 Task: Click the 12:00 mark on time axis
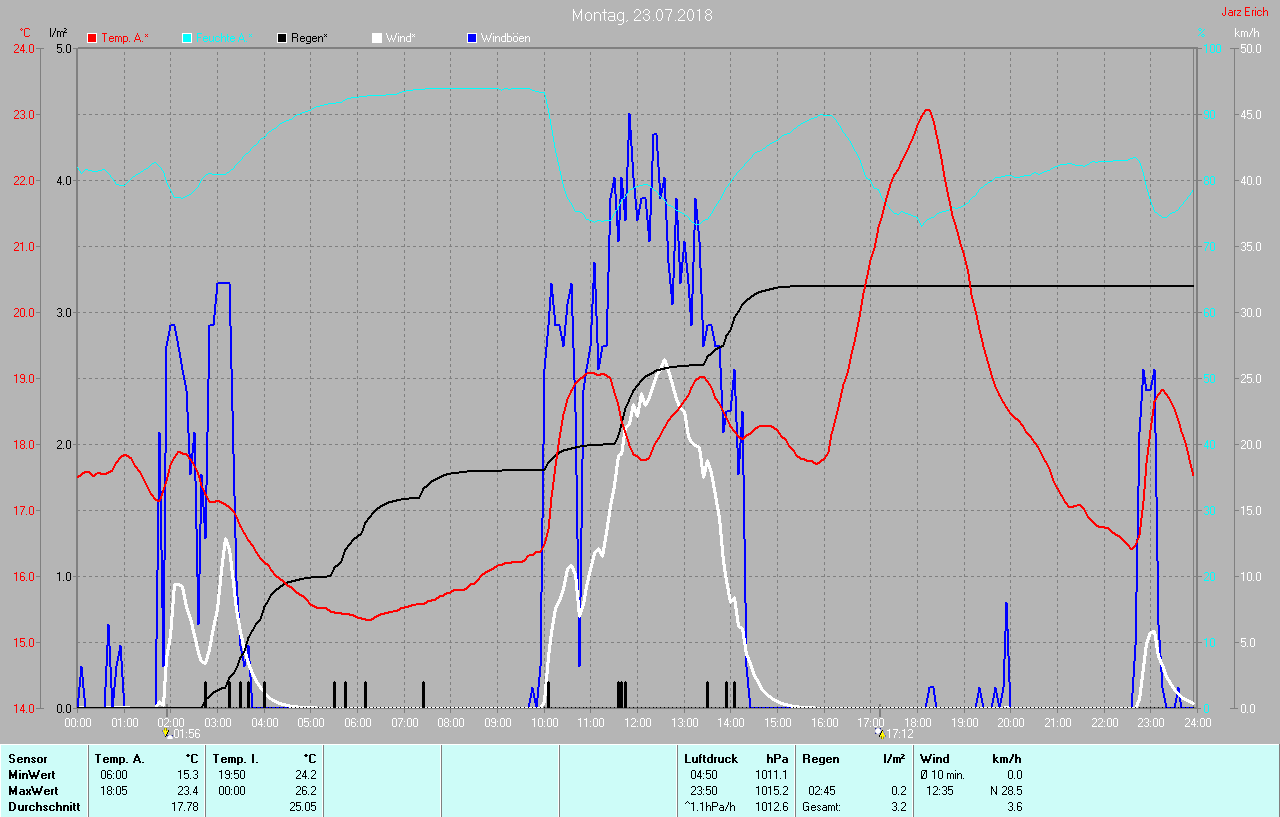pos(637,722)
